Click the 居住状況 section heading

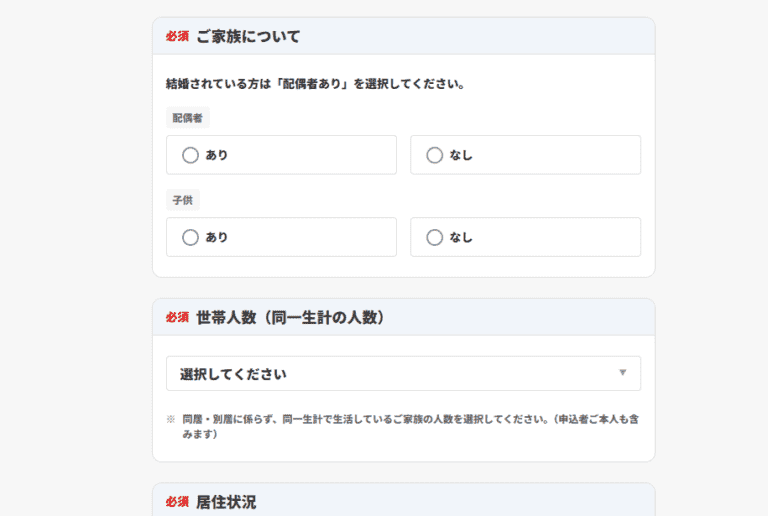(x=226, y=502)
